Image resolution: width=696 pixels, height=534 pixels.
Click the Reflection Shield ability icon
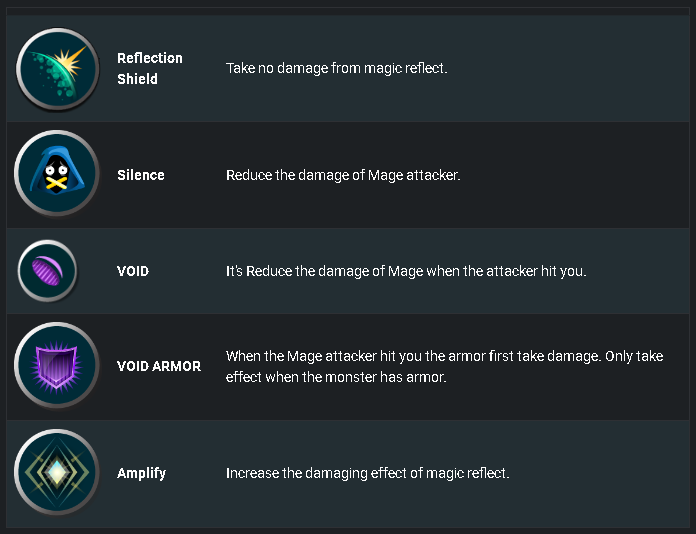click(57, 69)
